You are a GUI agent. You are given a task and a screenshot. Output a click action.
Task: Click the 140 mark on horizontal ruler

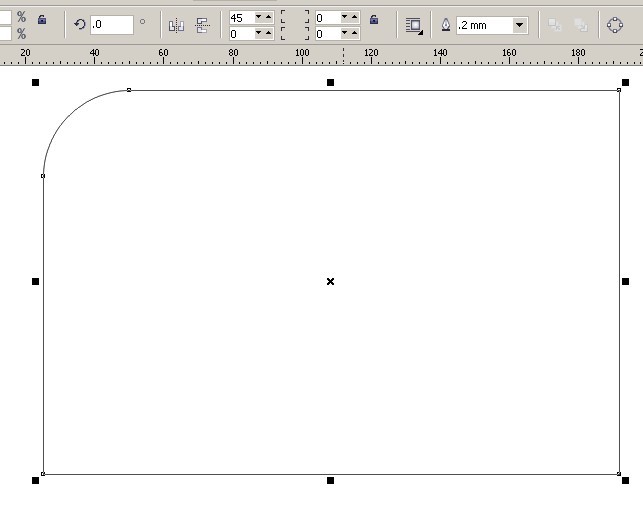[440, 53]
